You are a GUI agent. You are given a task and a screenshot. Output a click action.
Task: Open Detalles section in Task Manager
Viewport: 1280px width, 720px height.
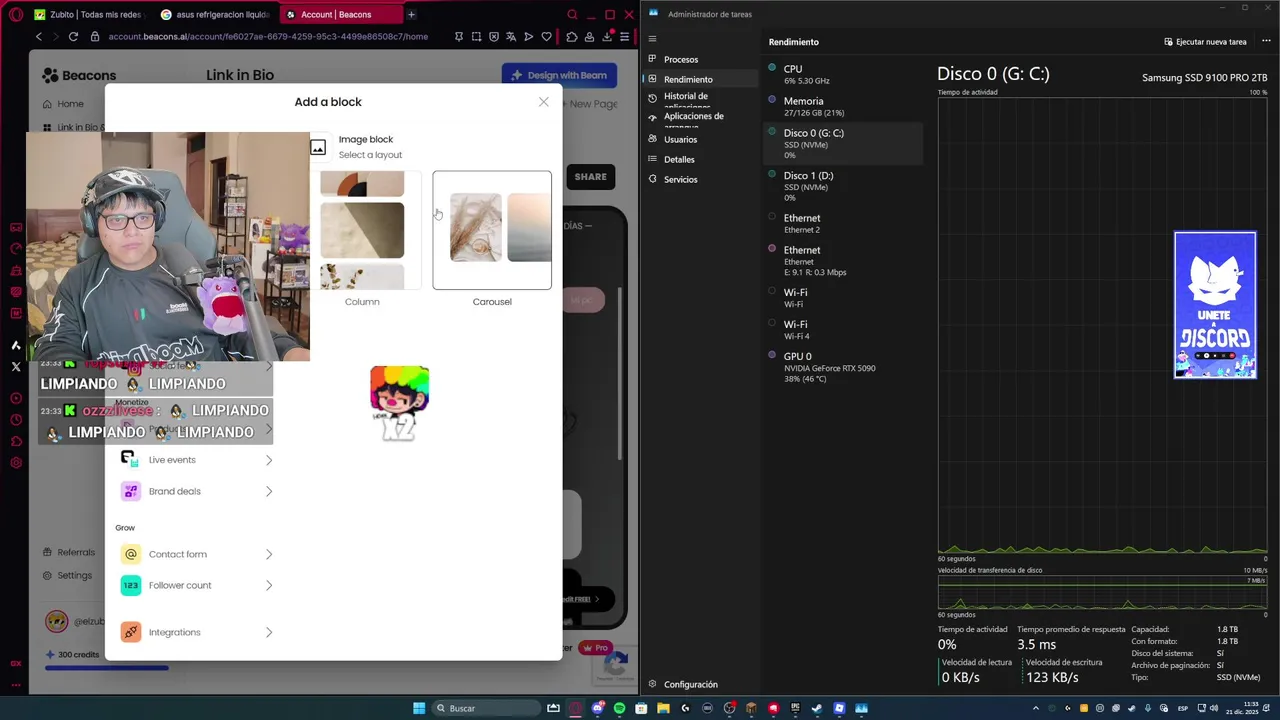[702, 159]
